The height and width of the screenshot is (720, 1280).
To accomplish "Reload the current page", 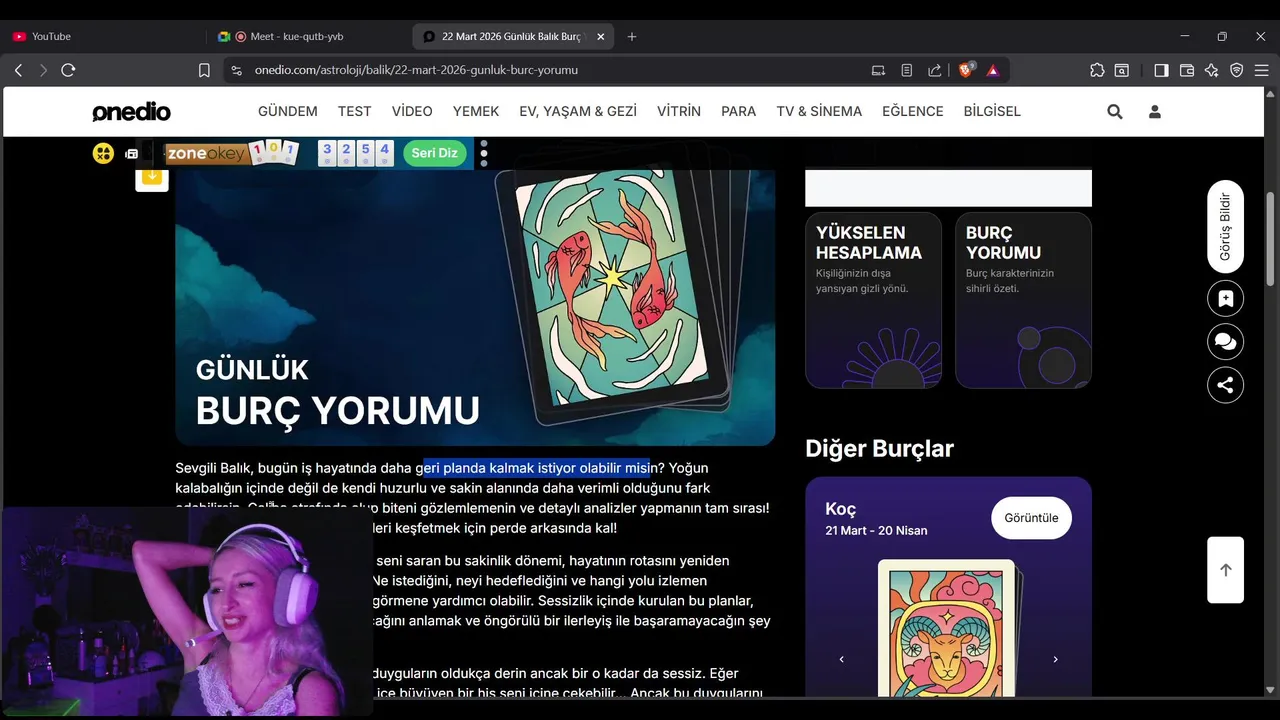I will pyautogui.click(x=68, y=70).
